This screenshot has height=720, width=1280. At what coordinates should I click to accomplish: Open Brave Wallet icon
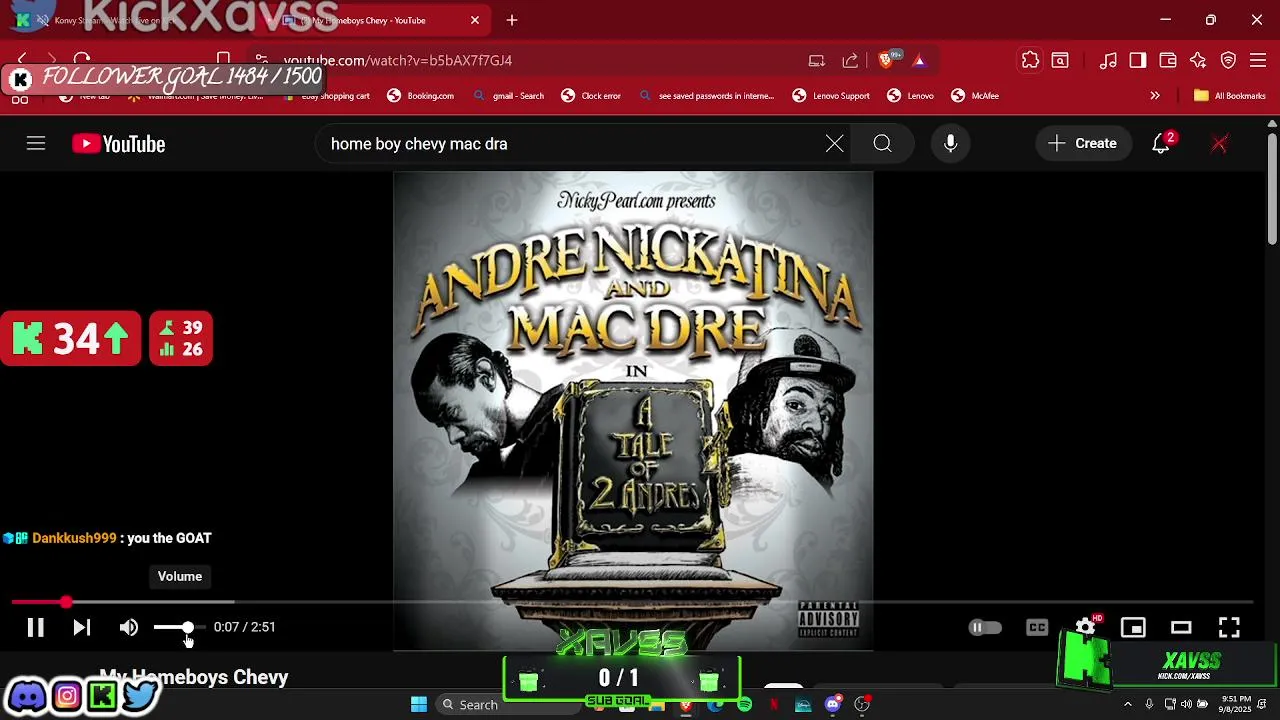(x=1168, y=60)
